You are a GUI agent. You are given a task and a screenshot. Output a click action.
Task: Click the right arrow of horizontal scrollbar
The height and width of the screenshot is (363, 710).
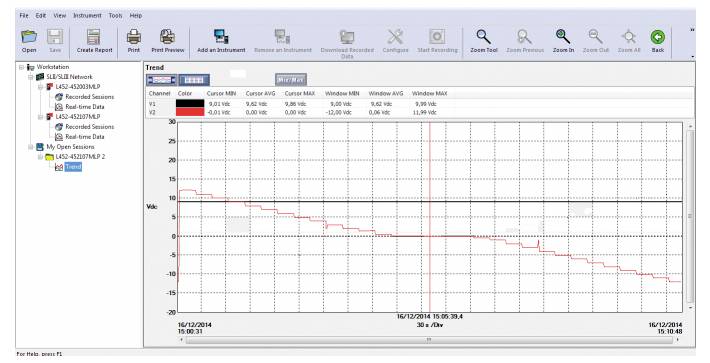[678, 339]
